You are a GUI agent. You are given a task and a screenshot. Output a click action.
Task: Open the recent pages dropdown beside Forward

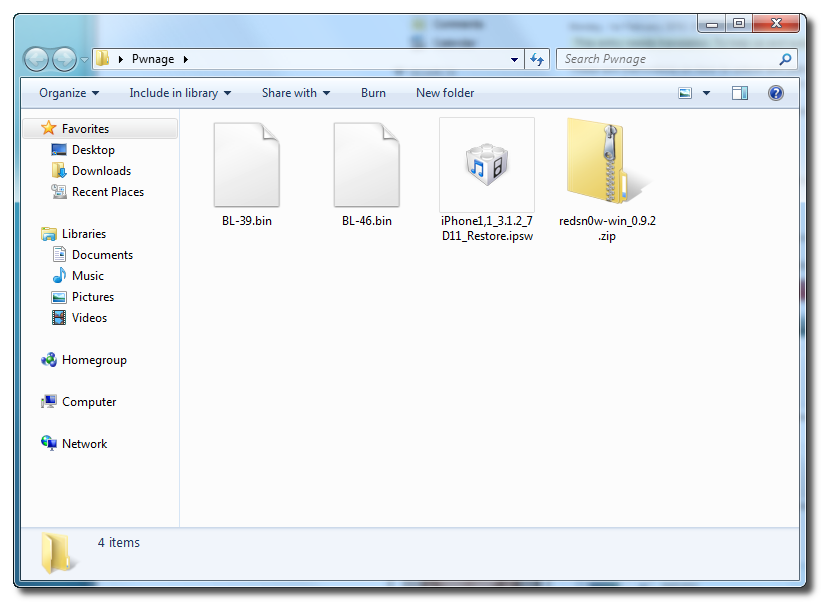(84, 60)
